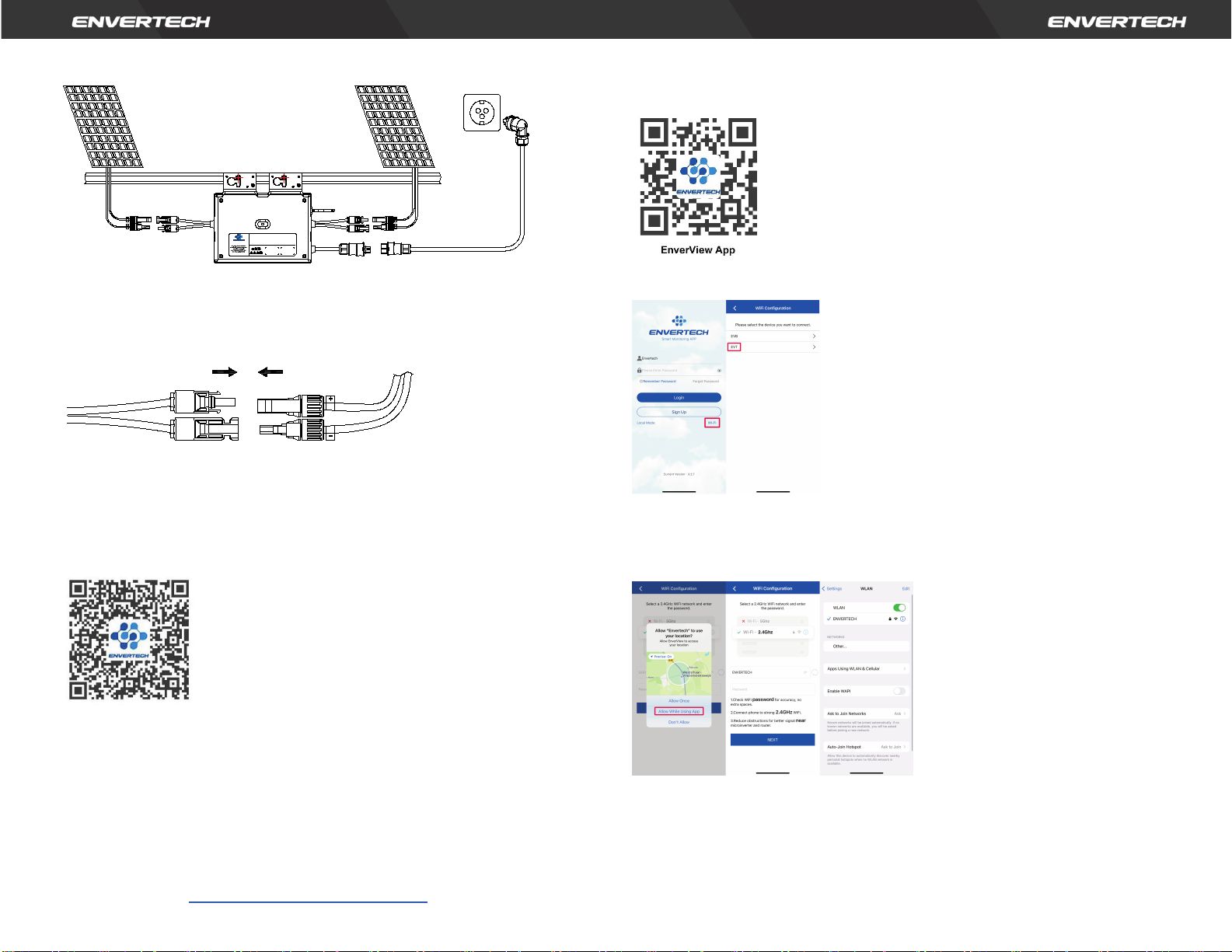Click the Envertech logo in the top-left header

(x=141, y=22)
